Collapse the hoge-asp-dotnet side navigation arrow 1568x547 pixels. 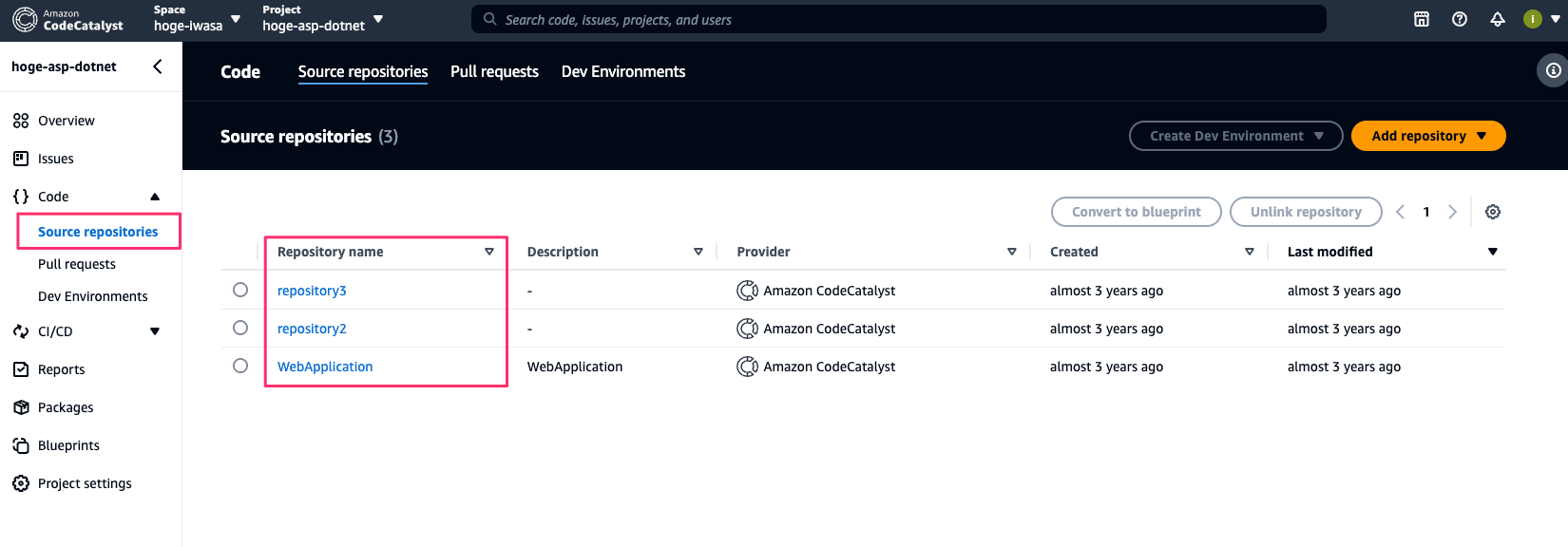click(x=158, y=66)
